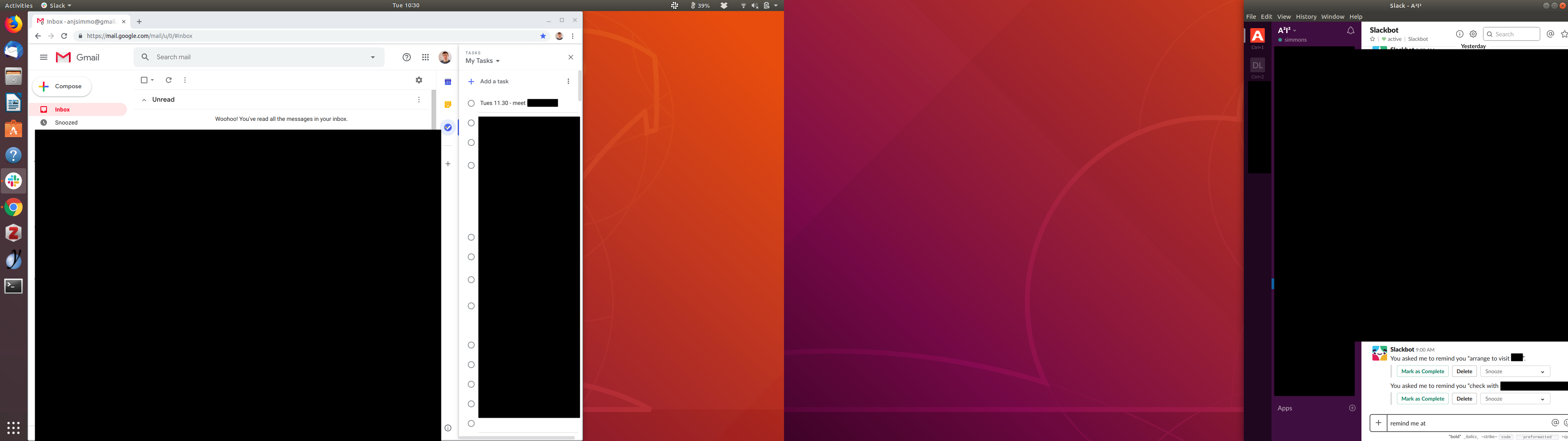Open Gmail support help icon
The height and width of the screenshot is (441, 1568).
coord(407,57)
